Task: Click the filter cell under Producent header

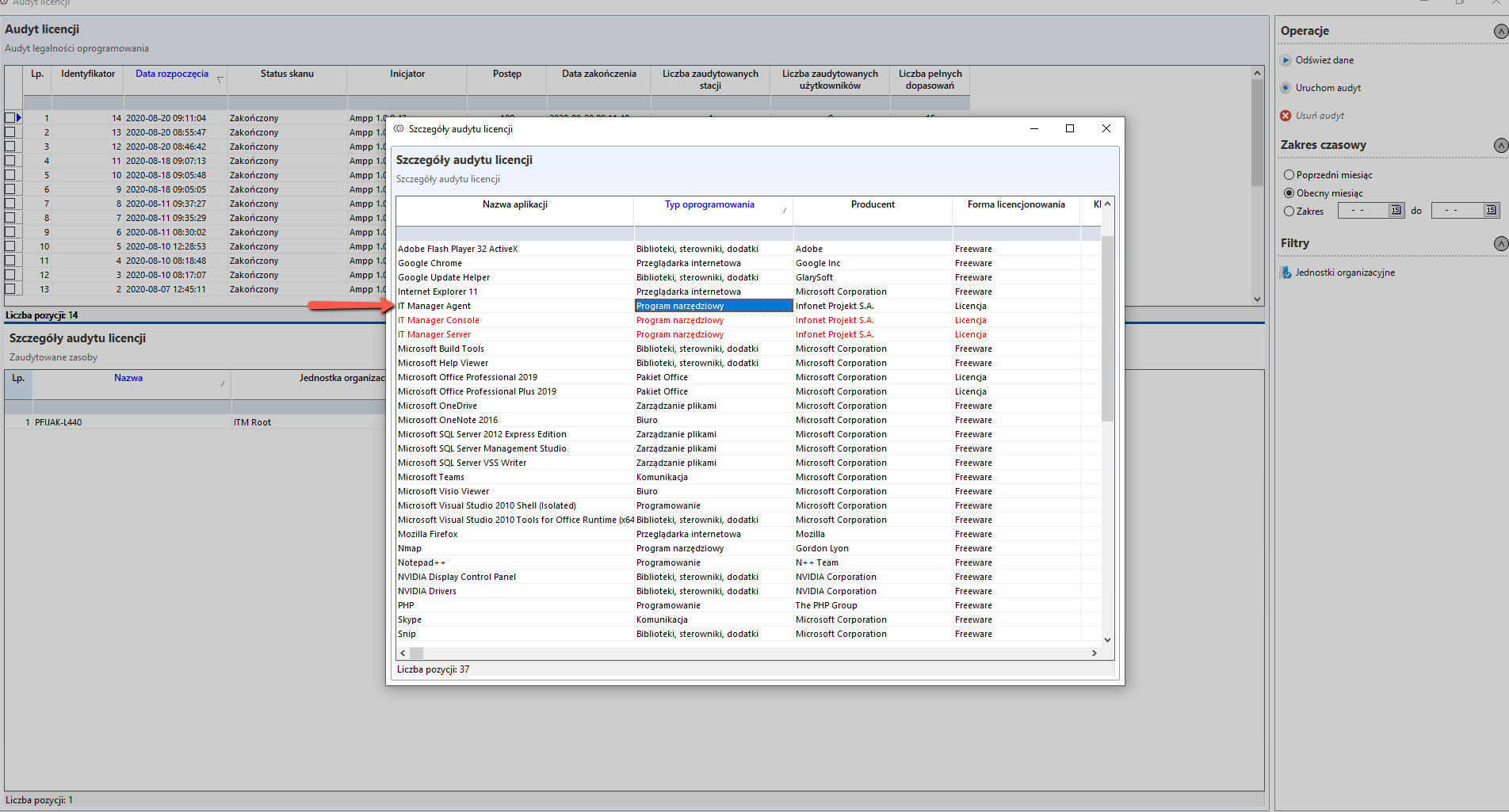Action: (873, 234)
